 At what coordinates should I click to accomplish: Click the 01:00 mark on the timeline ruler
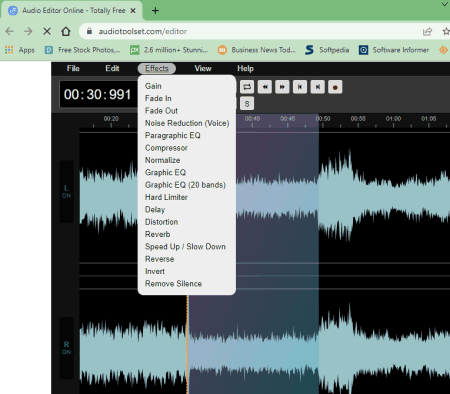(x=393, y=119)
